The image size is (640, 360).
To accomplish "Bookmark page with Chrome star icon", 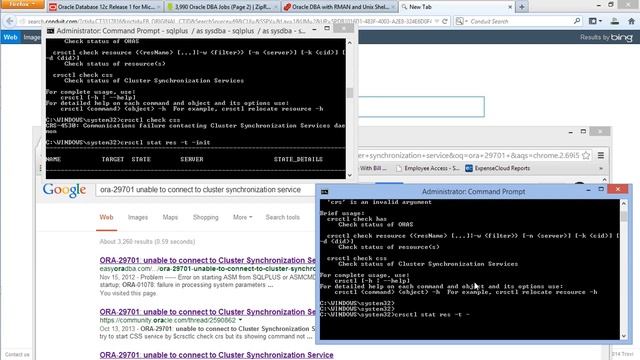I will (586, 155).
